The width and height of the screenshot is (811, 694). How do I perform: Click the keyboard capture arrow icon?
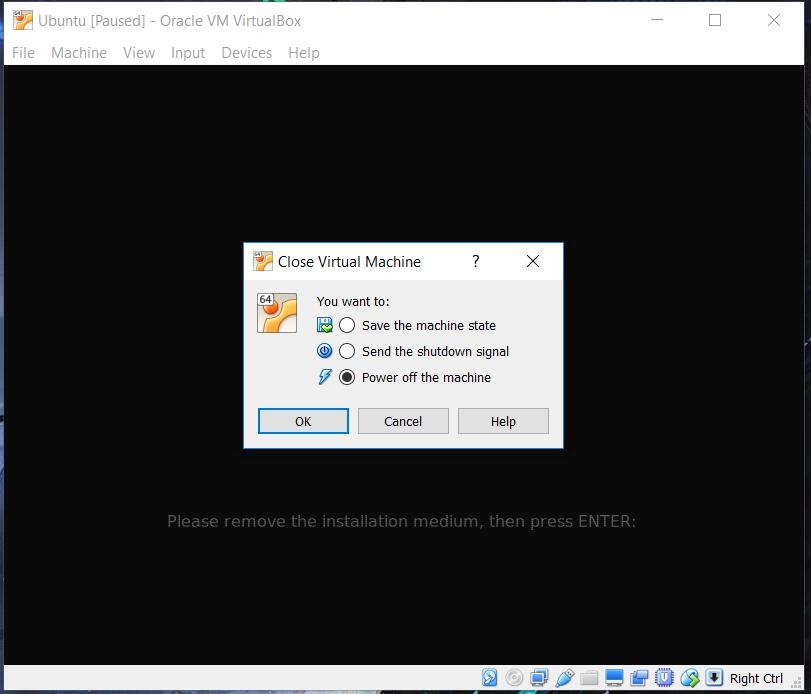tap(714, 677)
